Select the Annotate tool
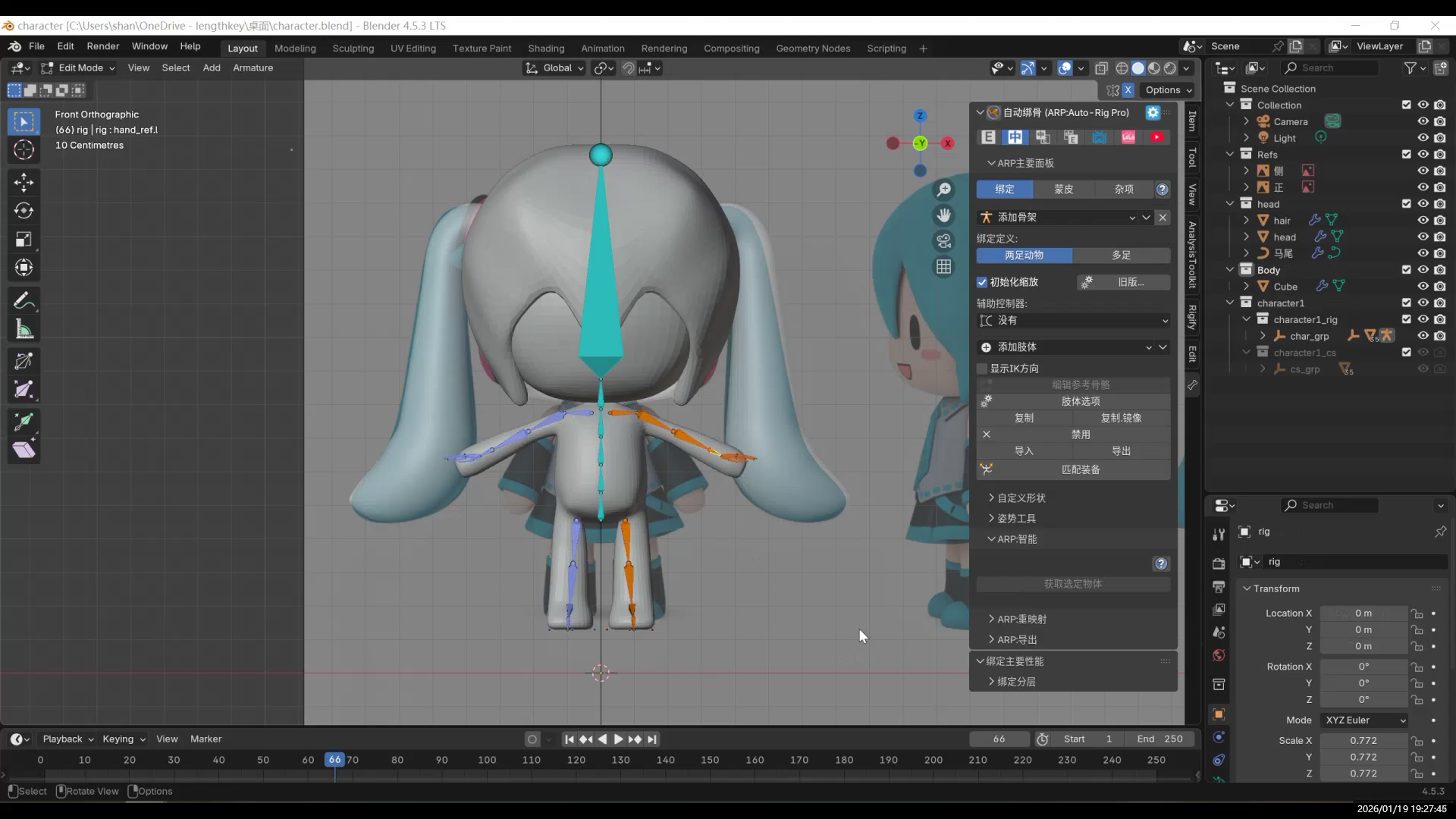 24,301
